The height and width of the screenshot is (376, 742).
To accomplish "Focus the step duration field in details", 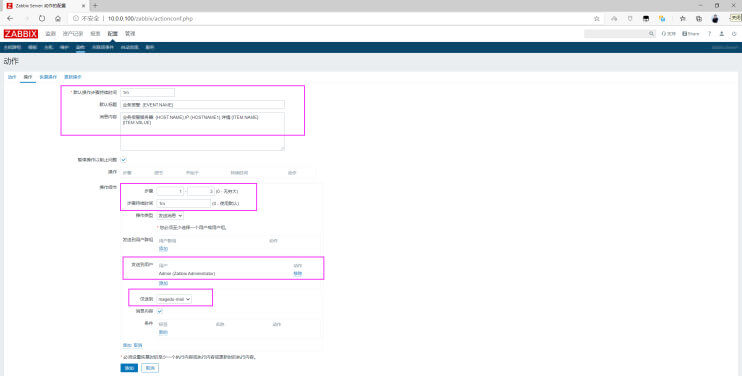I will click(x=184, y=203).
